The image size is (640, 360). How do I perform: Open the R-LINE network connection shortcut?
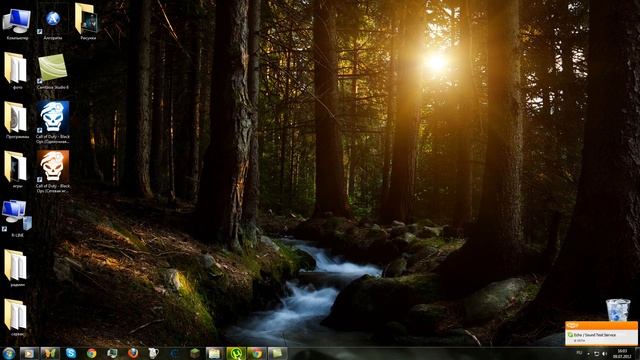(17, 218)
